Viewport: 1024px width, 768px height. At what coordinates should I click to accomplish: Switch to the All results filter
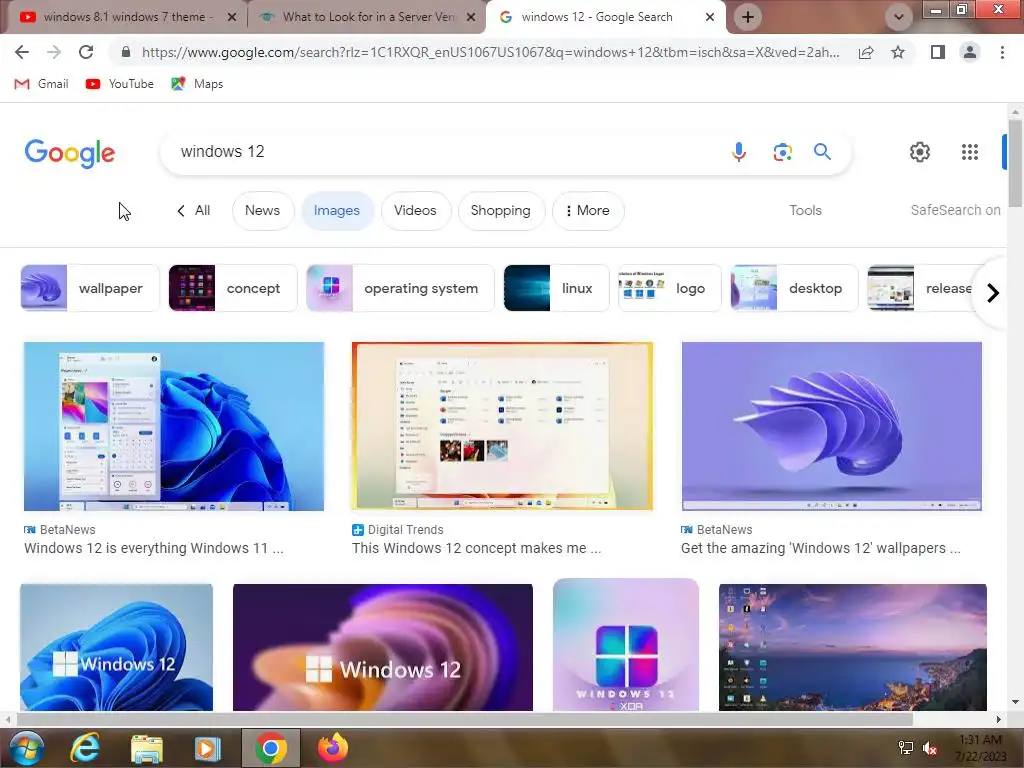194,210
